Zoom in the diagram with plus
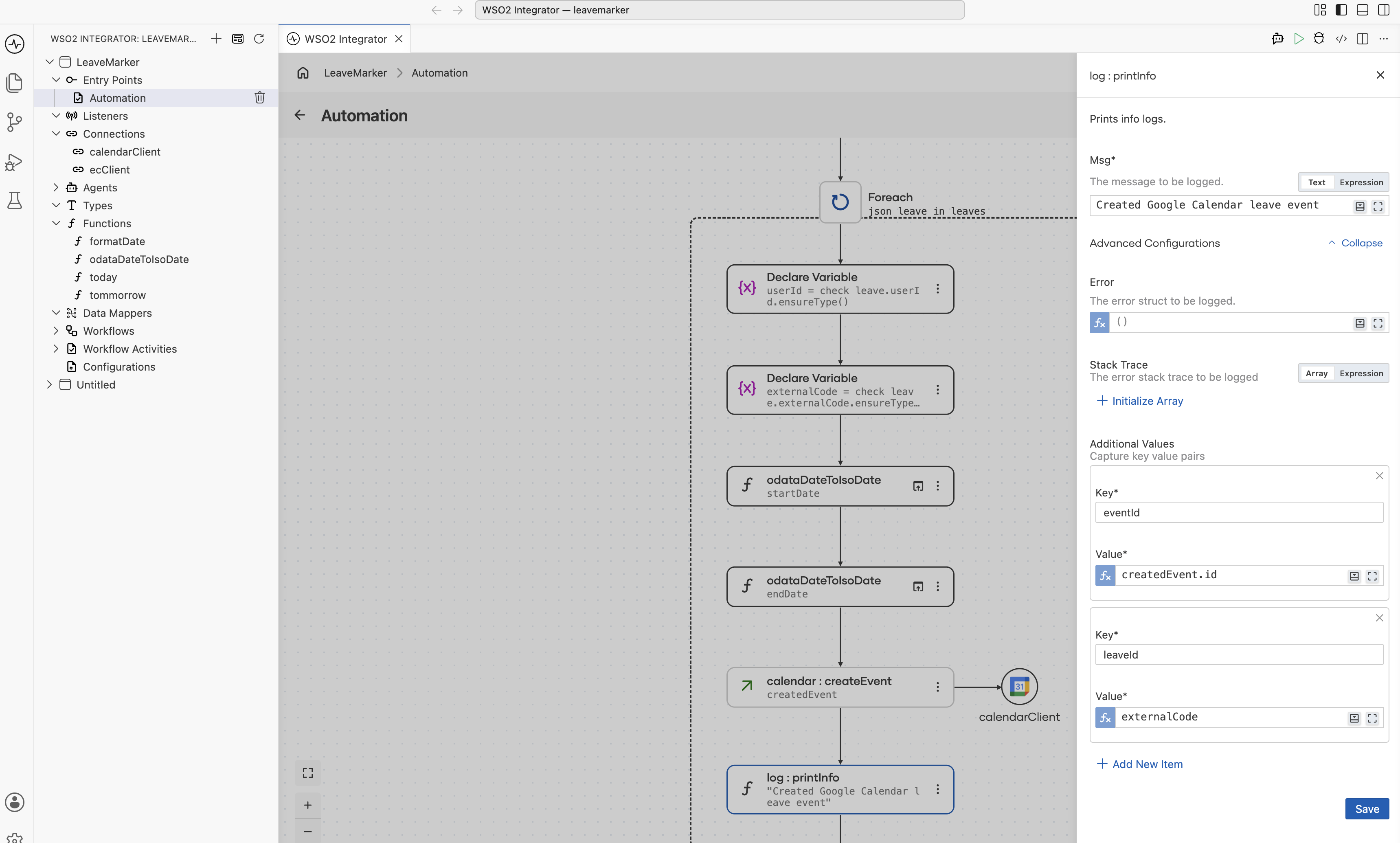The image size is (1400, 843). click(308, 805)
